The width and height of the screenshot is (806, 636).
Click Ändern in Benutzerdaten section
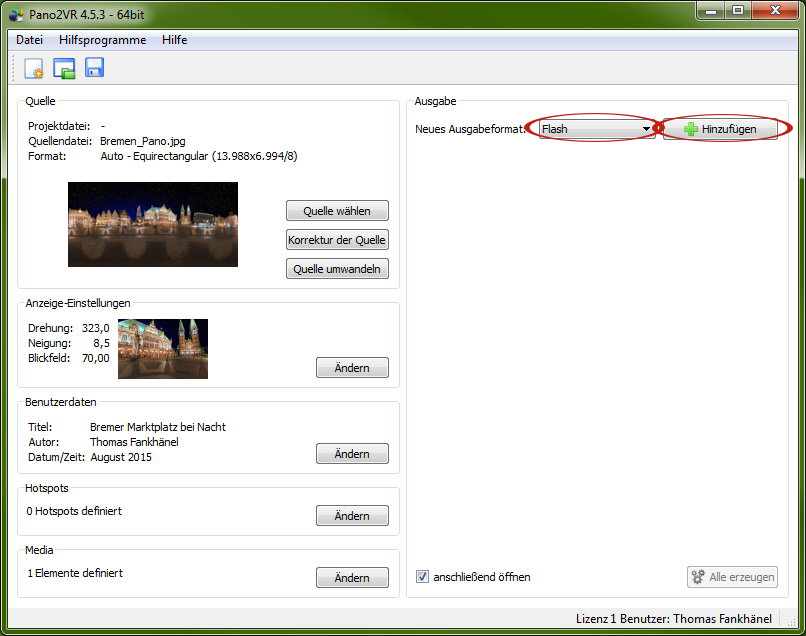(352, 454)
